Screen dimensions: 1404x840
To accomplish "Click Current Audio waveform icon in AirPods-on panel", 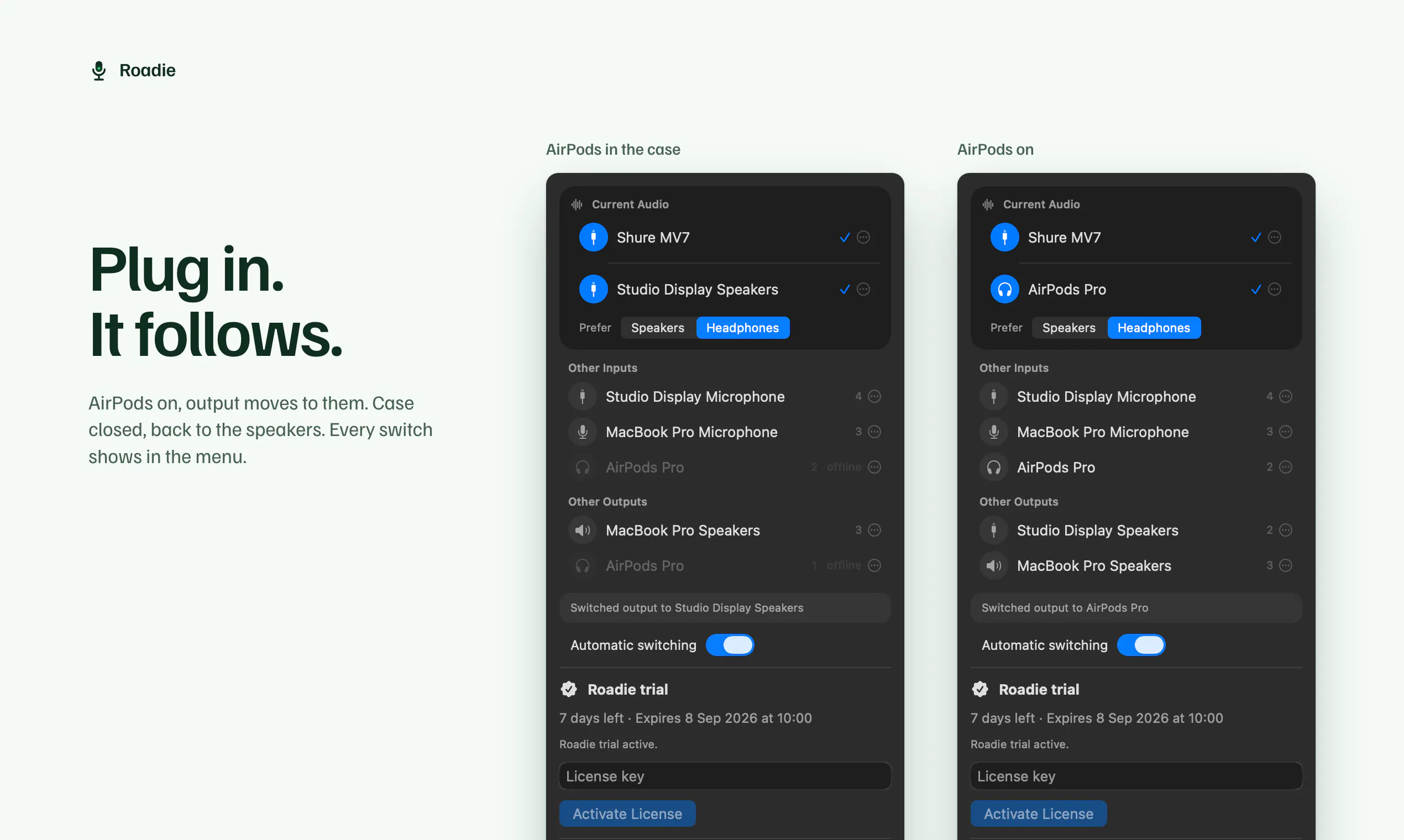I will pyautogui.click(x=988, y=204).
